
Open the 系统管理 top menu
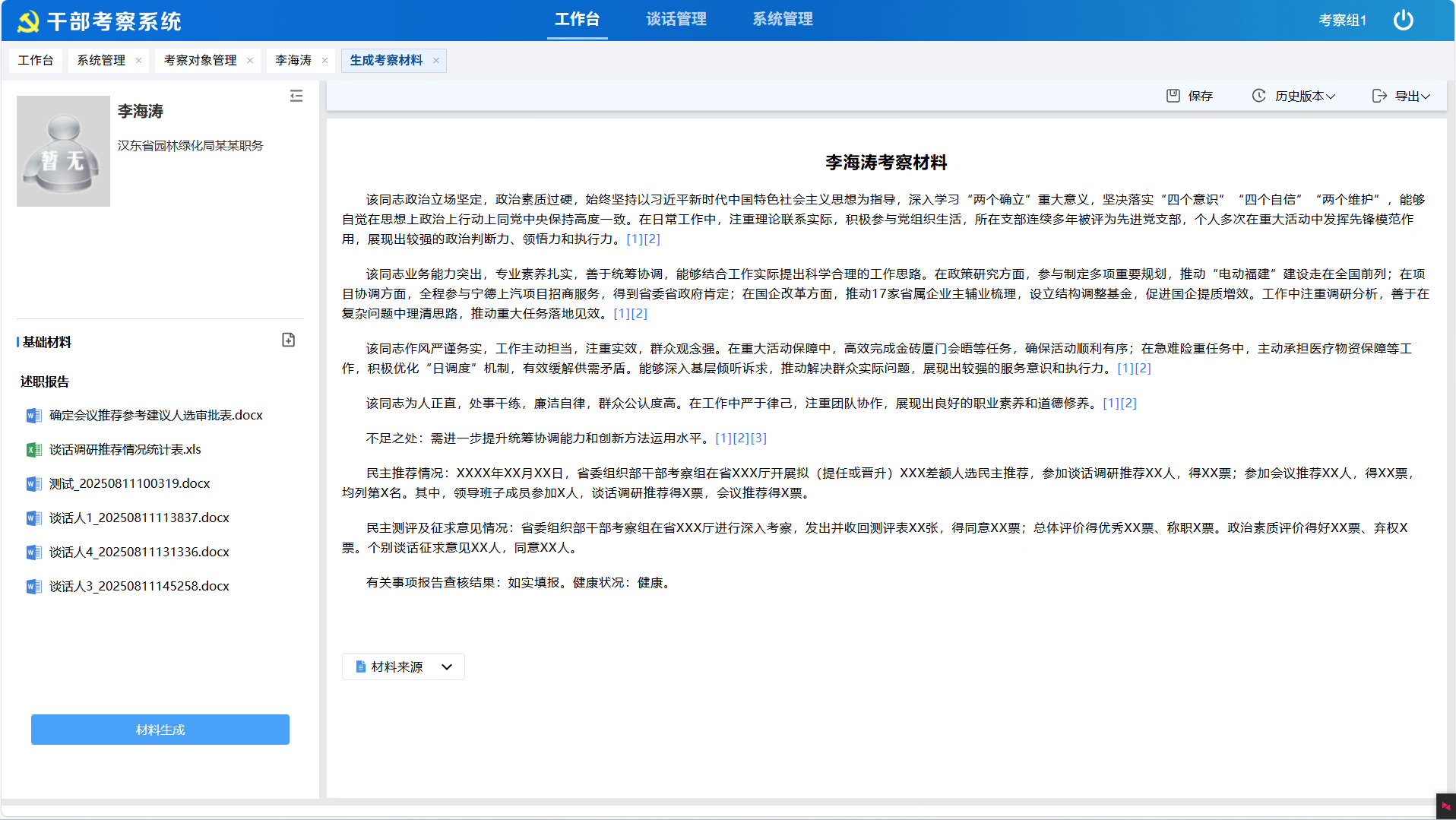(x=783, y=19)
